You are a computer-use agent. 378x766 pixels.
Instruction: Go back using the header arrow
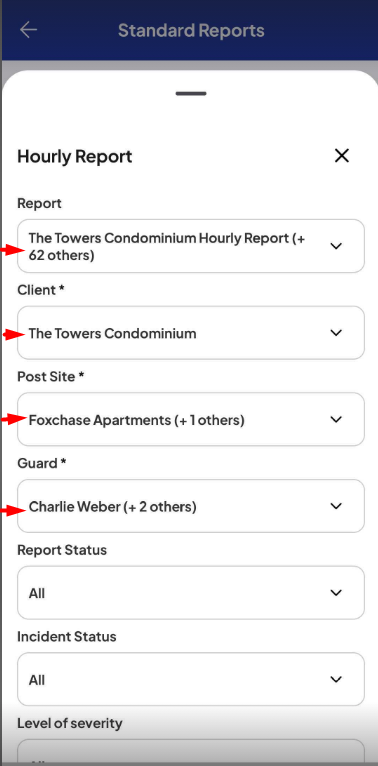(x=28, y=30)
